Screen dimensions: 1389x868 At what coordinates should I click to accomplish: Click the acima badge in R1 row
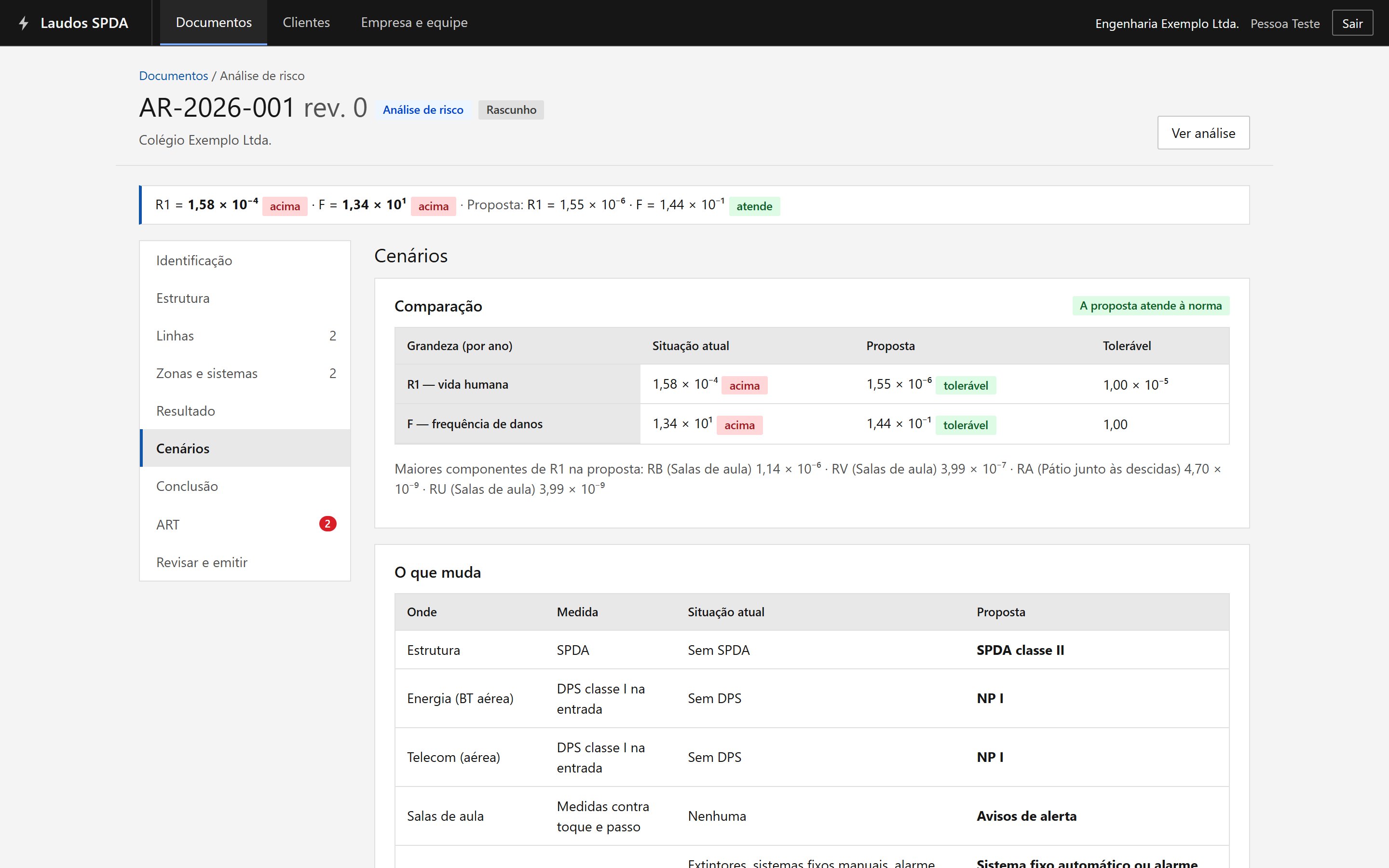coord(745,385)
